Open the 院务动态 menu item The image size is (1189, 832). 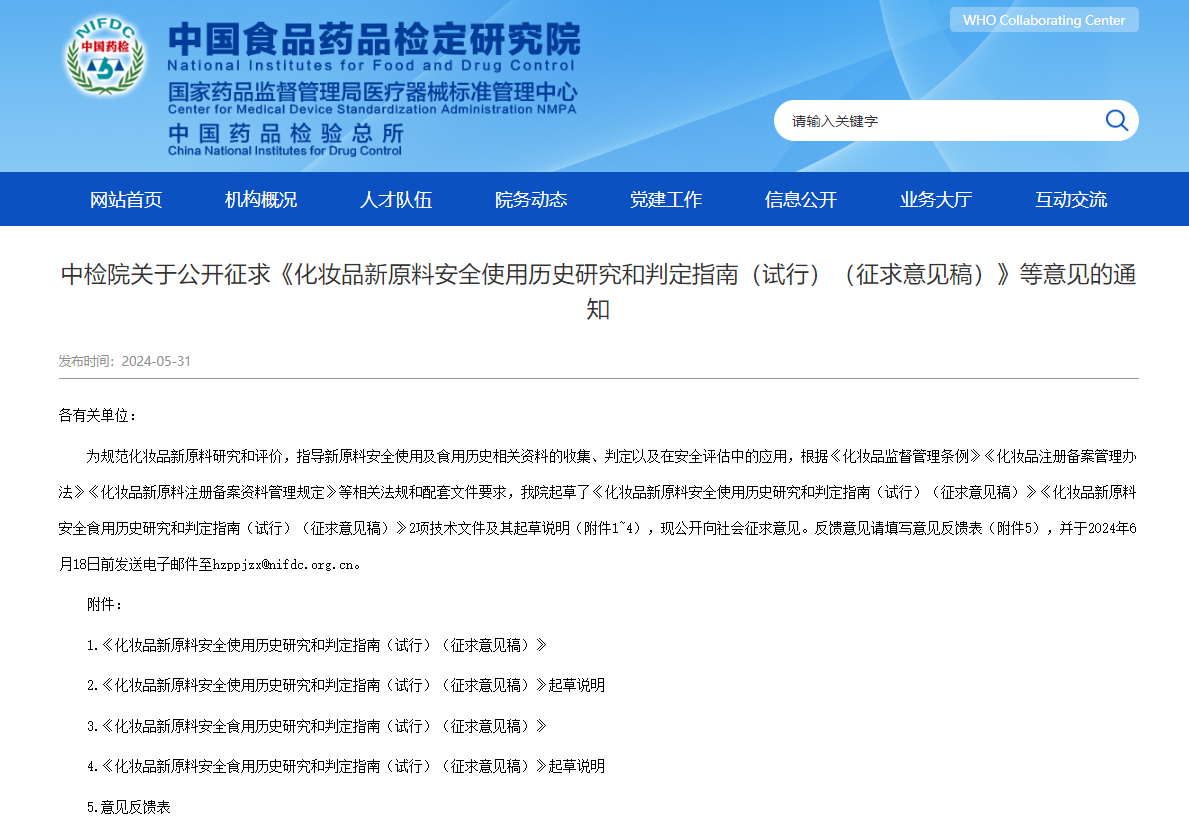pos(531,199)
